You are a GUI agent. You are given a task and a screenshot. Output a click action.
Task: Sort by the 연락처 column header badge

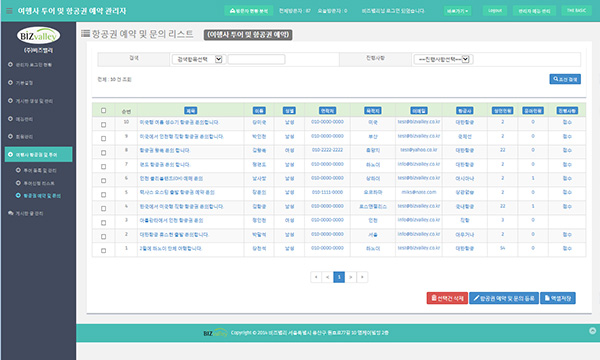[328, 111]
